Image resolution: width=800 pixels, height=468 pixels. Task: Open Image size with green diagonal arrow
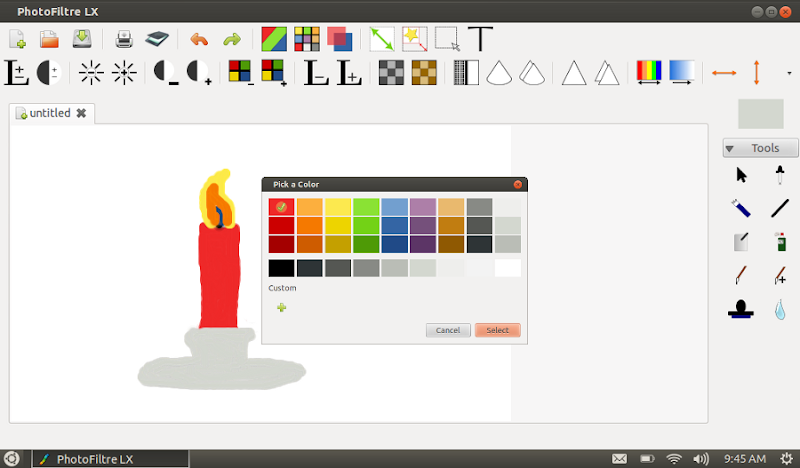[382, 39]
